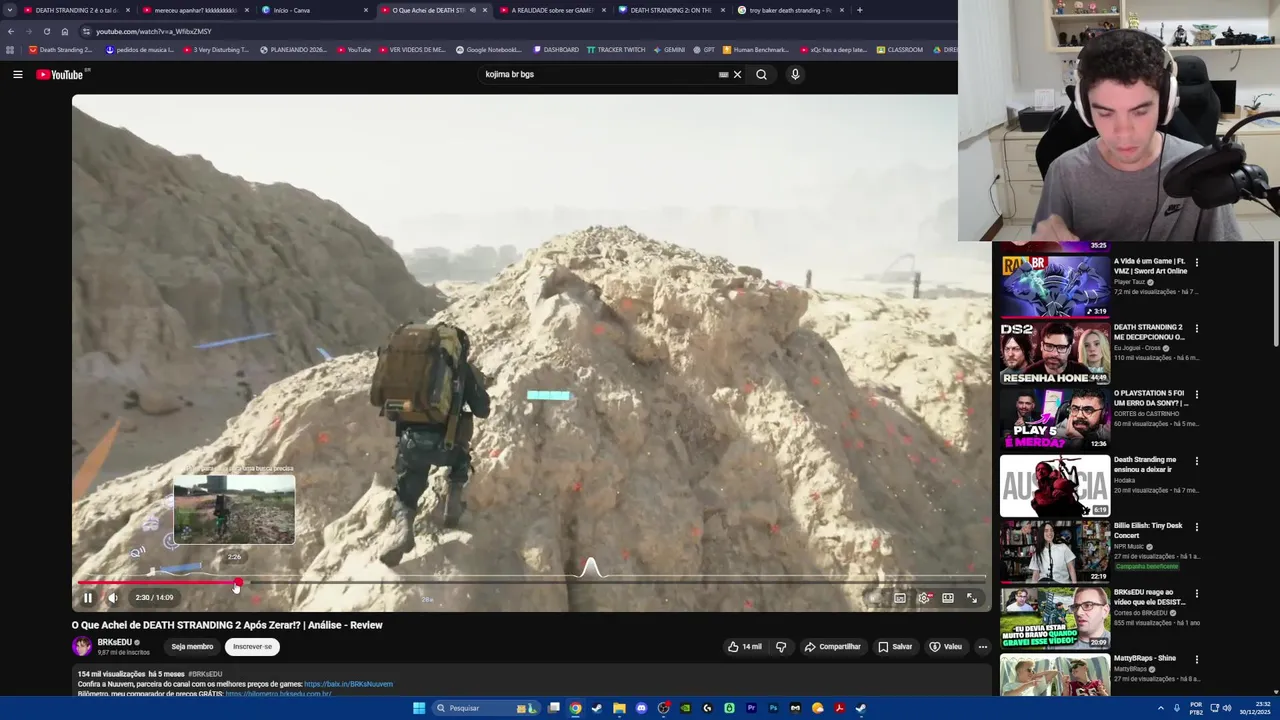Viewport: 1280px width, 720px height.
Task: Open the on-screen keyboard icon in the search box
Action: pos(723,74)
